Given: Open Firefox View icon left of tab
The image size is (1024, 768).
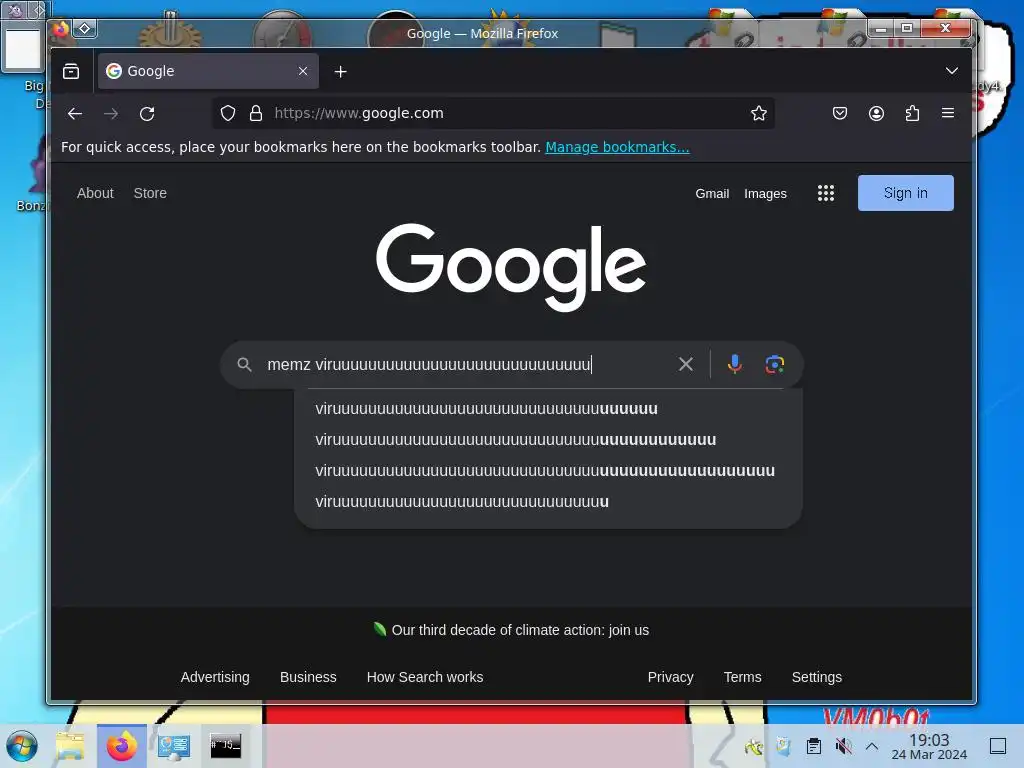Looking at the screenshot, I should (x=71, y=71).
